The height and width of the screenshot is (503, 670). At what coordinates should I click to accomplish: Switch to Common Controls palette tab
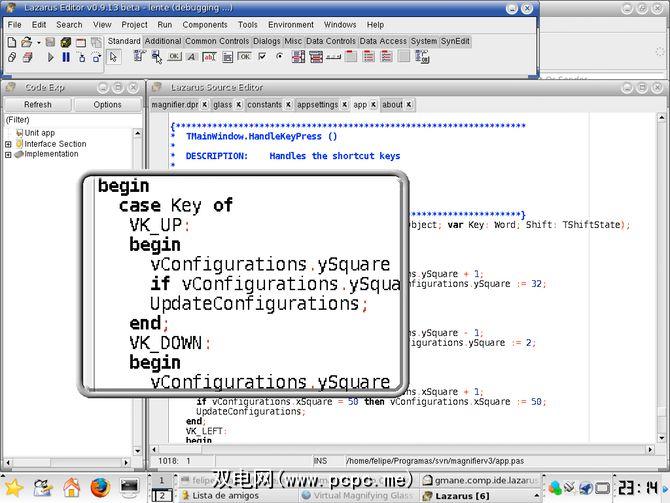click(x=217, y=41)
